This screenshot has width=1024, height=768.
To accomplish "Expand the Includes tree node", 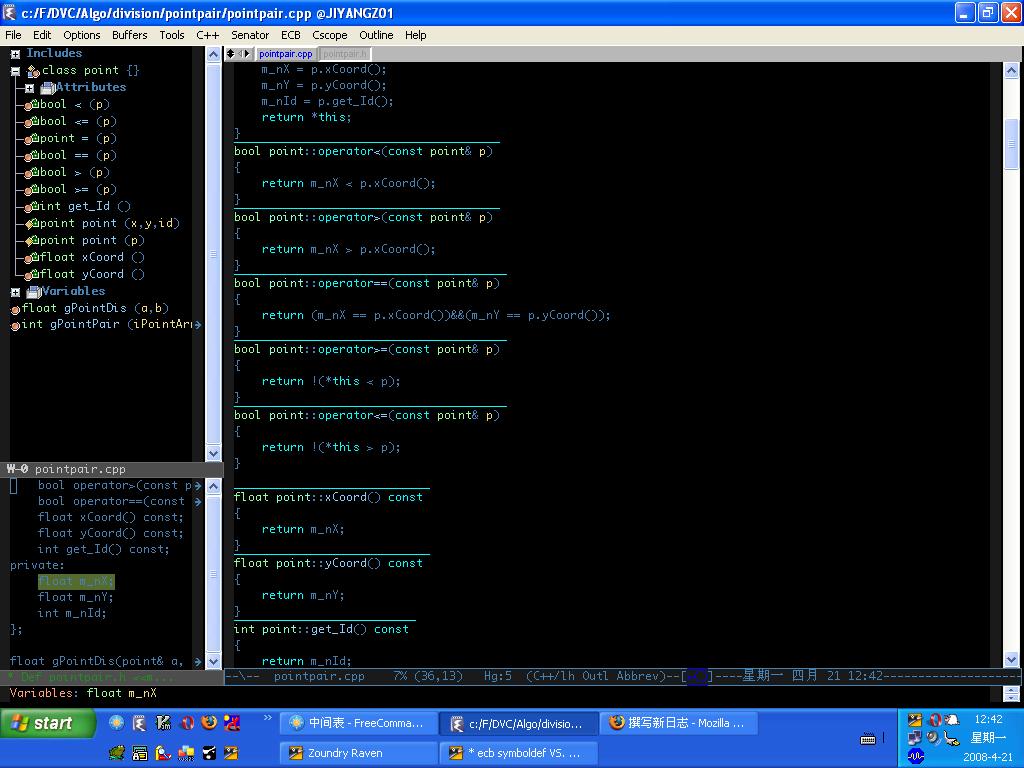I will click(15, 54).
